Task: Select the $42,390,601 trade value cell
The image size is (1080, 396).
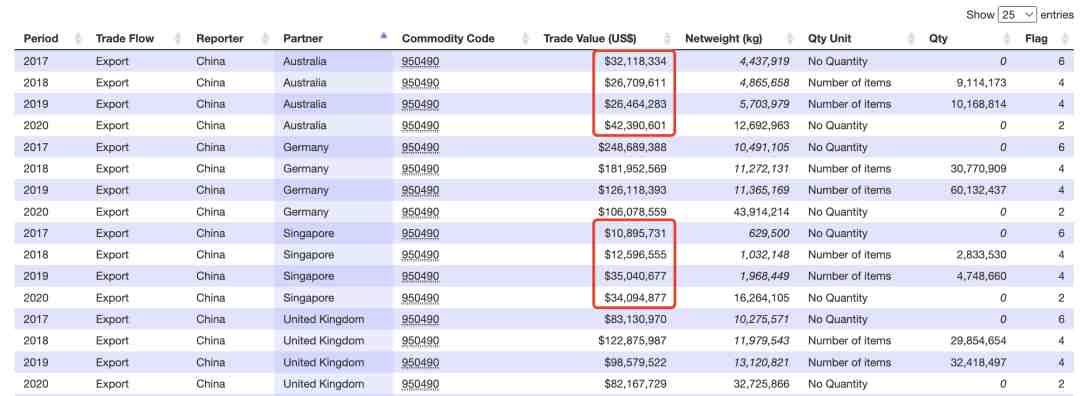Action: pyautogui.click(x=635, y=125)
